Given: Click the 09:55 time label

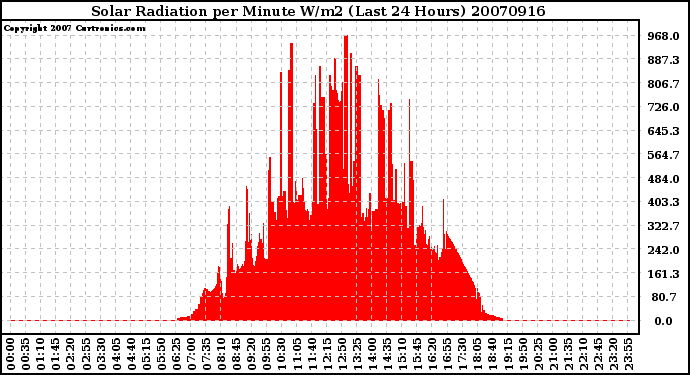Looking at the screenshot, I should pyautogui.click(x=266, y=355).
